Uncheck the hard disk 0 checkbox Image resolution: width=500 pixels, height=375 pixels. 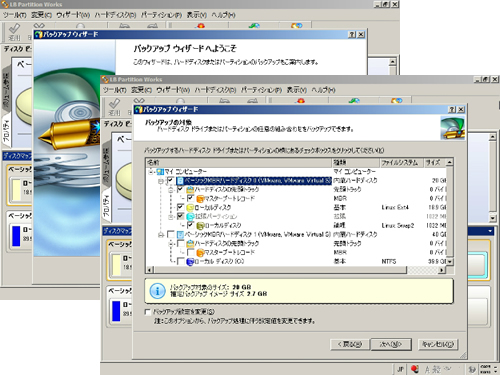[x=170, y=181]
